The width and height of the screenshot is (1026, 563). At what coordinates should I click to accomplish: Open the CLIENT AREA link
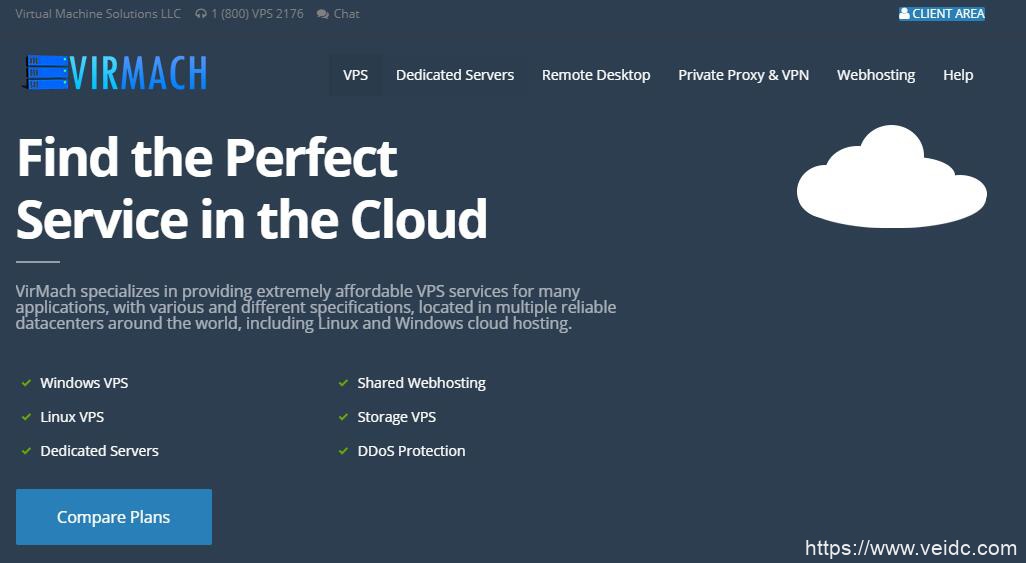tap(948, 14)
